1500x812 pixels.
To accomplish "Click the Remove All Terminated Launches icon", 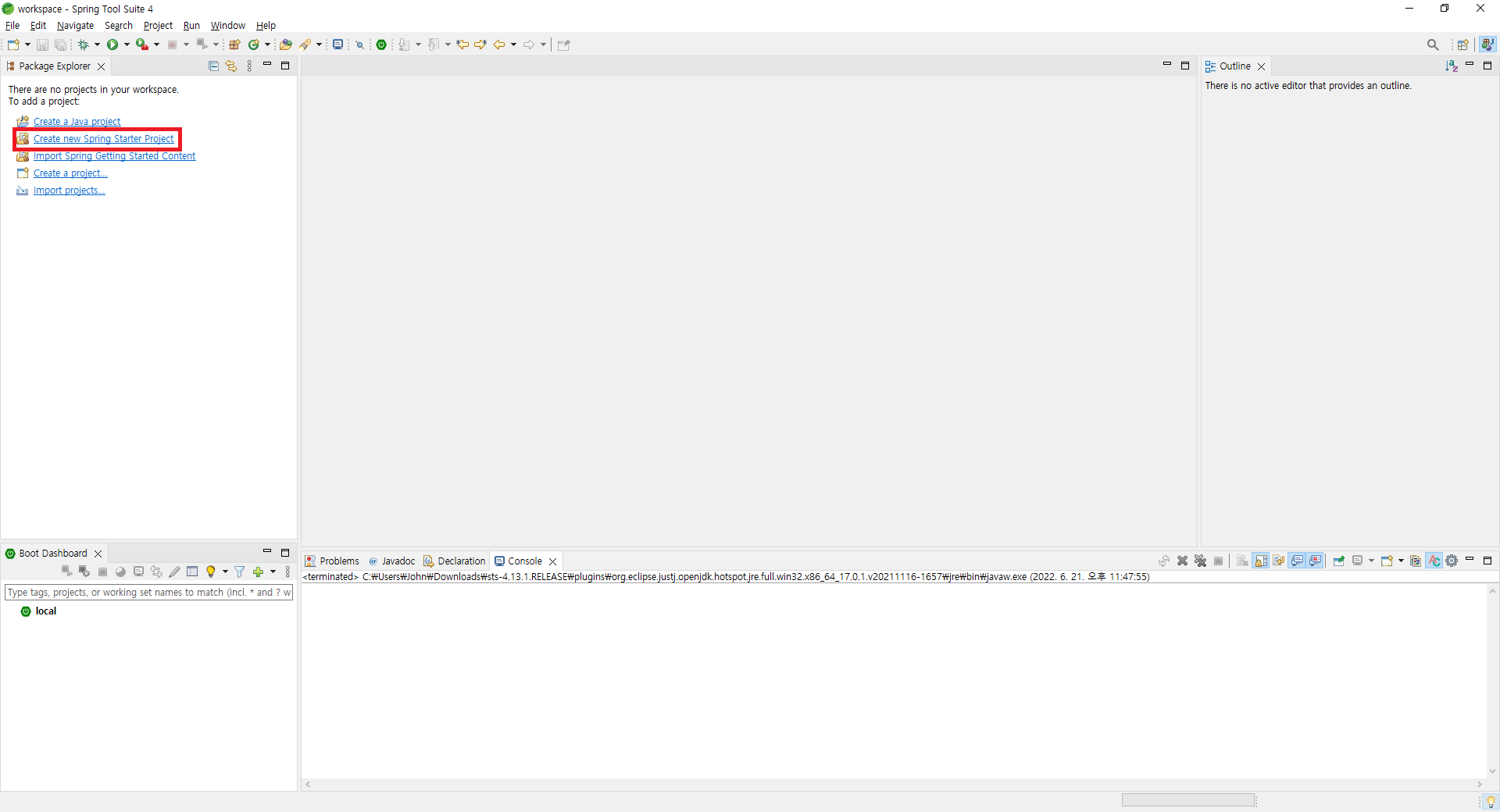I will coord(1201,561).
